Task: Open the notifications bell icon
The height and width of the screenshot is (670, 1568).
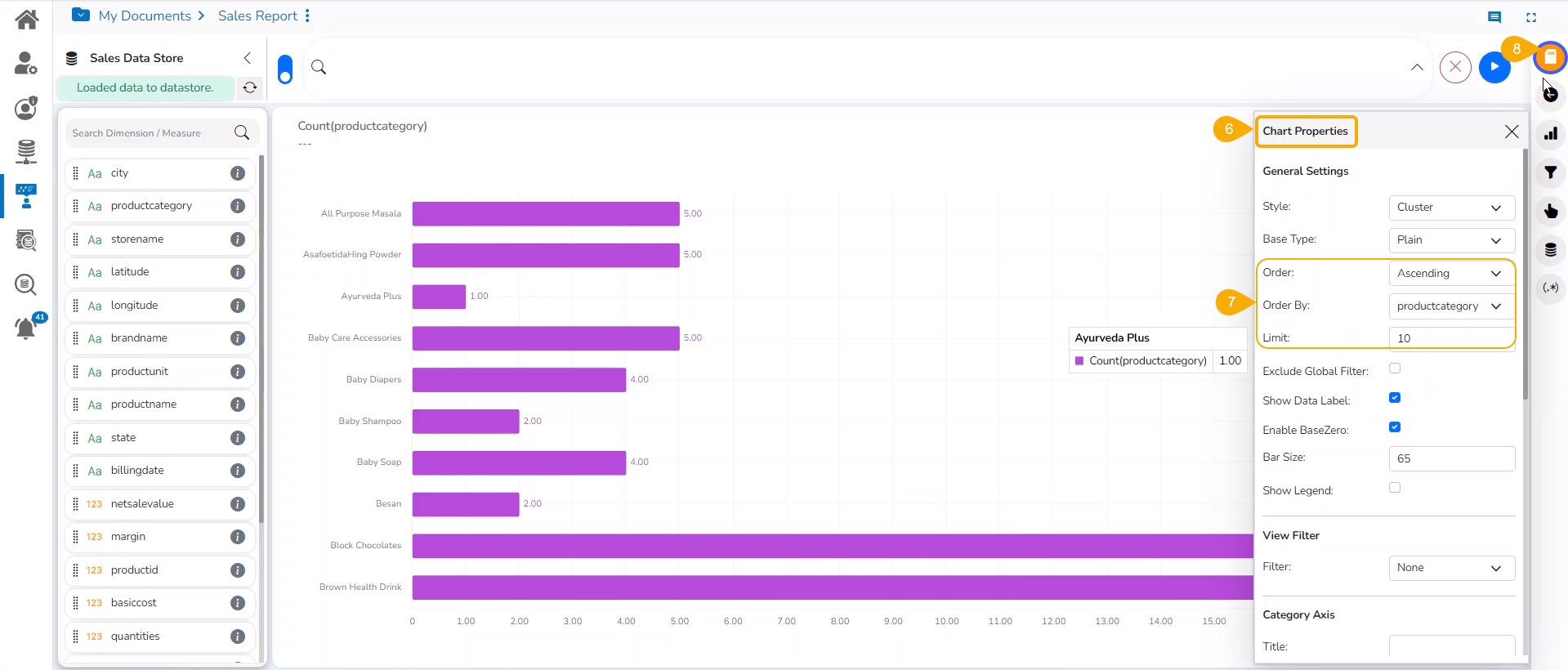Action: coord(25,328)
